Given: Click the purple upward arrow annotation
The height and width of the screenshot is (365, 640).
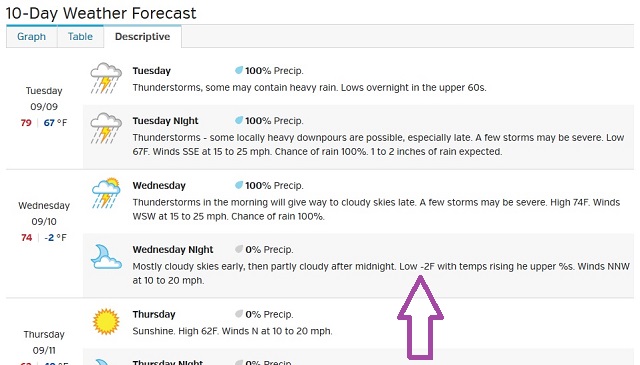Looking at the screenshot, I should pos(420,318).
